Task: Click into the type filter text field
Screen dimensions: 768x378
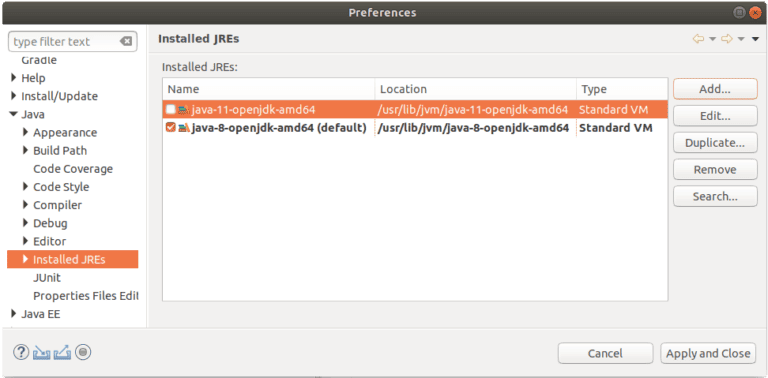Action: (x=64, y=42)
